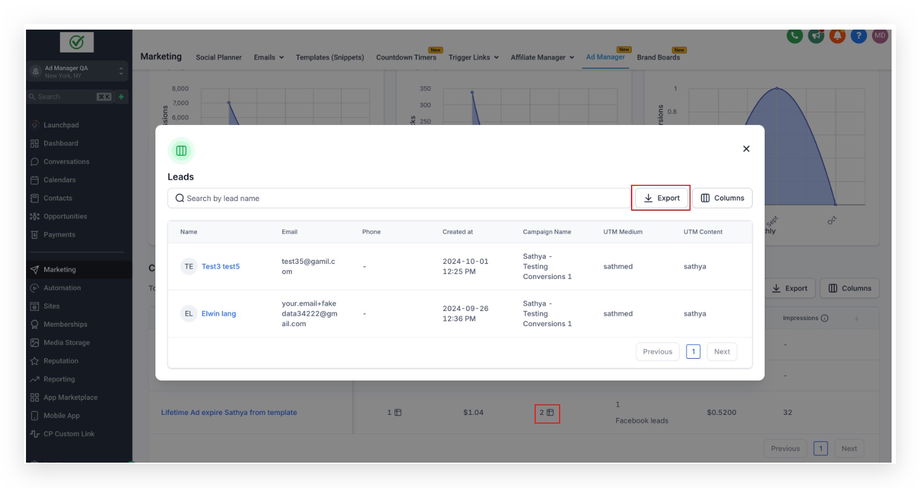920x488 pixels.
Task: Click the green plus quick-add icon
Action: click(121, 97)
